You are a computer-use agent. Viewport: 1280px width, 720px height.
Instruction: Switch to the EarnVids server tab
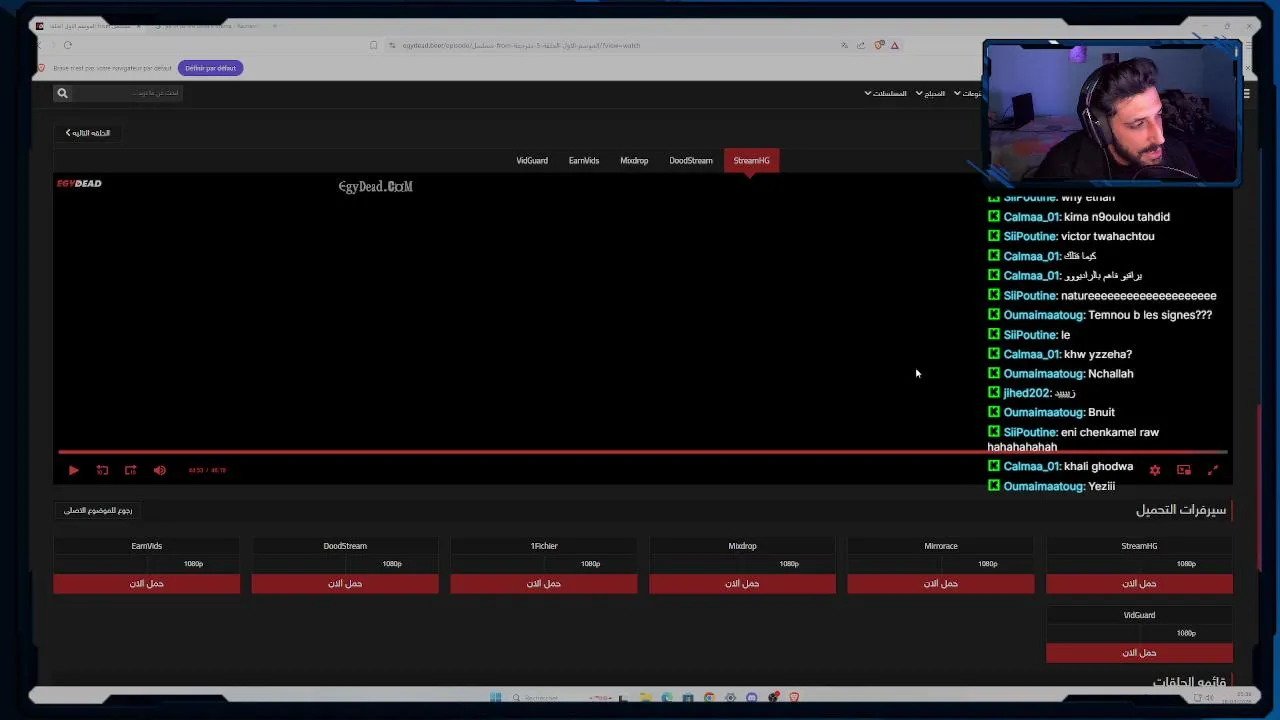584,161
